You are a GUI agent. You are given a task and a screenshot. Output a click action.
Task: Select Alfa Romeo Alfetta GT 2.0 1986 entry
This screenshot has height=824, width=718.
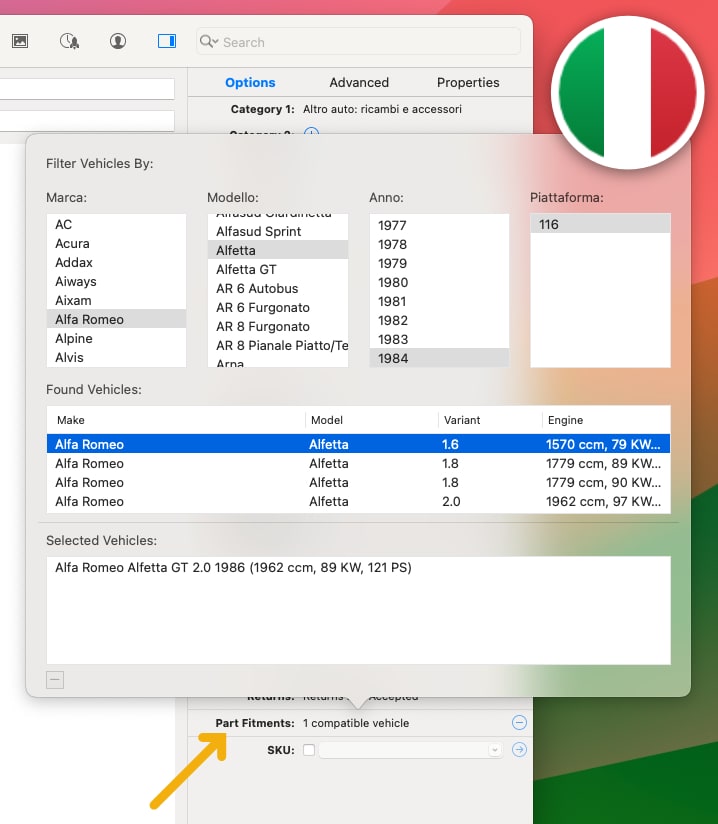point(358,567)
